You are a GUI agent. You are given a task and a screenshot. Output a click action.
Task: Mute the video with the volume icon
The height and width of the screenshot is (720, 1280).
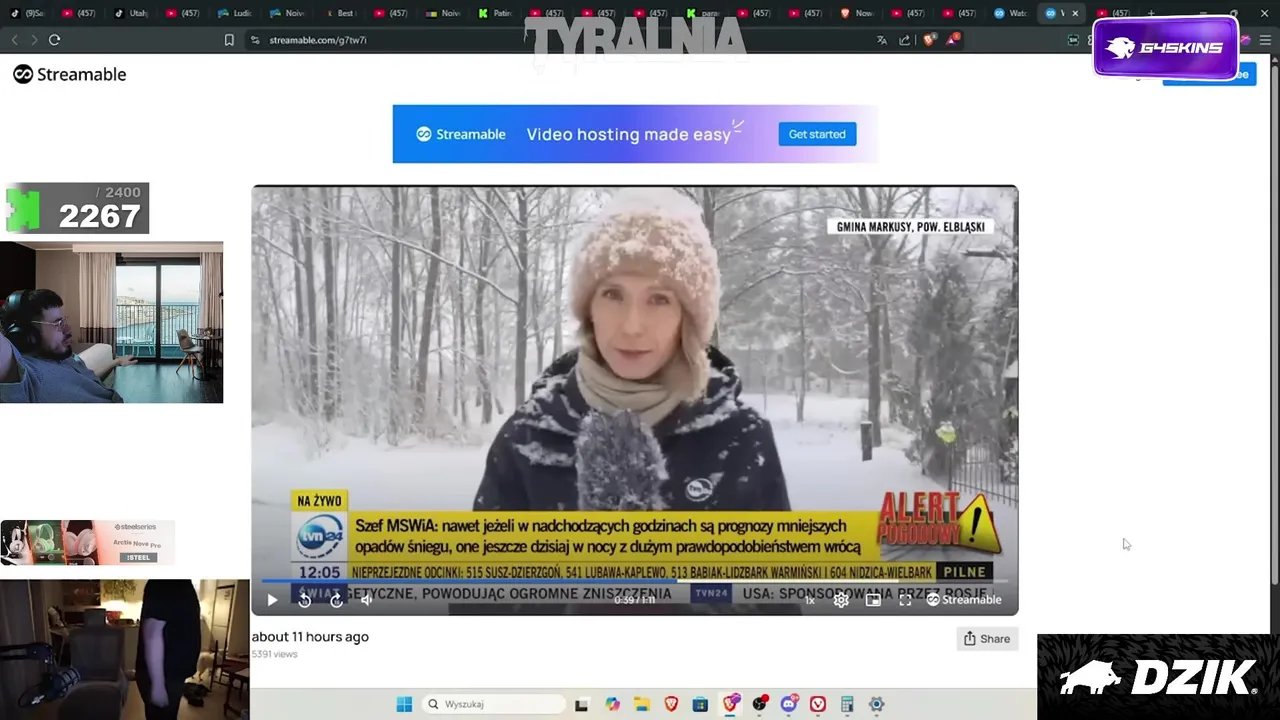click(x=367, y=600)
